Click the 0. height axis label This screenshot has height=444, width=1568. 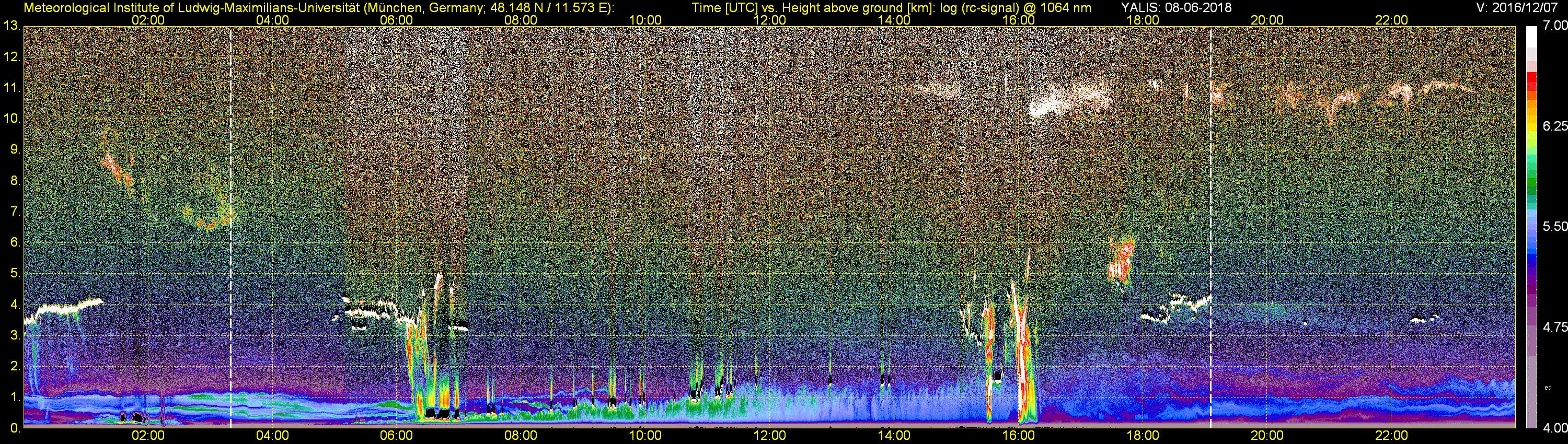pos(15,428)
